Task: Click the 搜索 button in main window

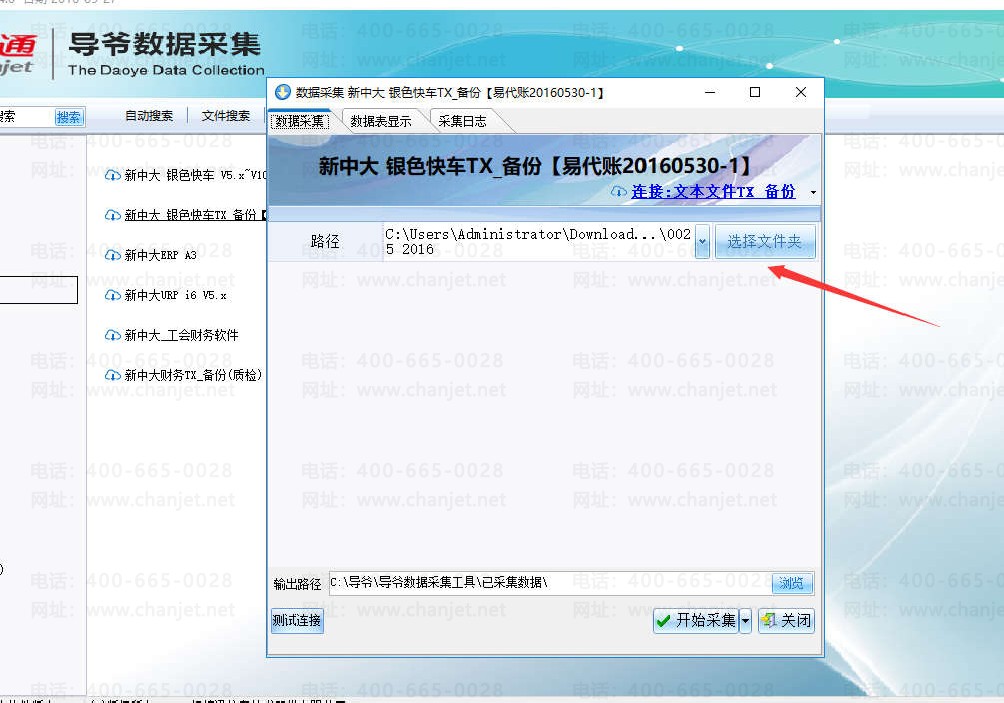Action: tap(69, 117)
